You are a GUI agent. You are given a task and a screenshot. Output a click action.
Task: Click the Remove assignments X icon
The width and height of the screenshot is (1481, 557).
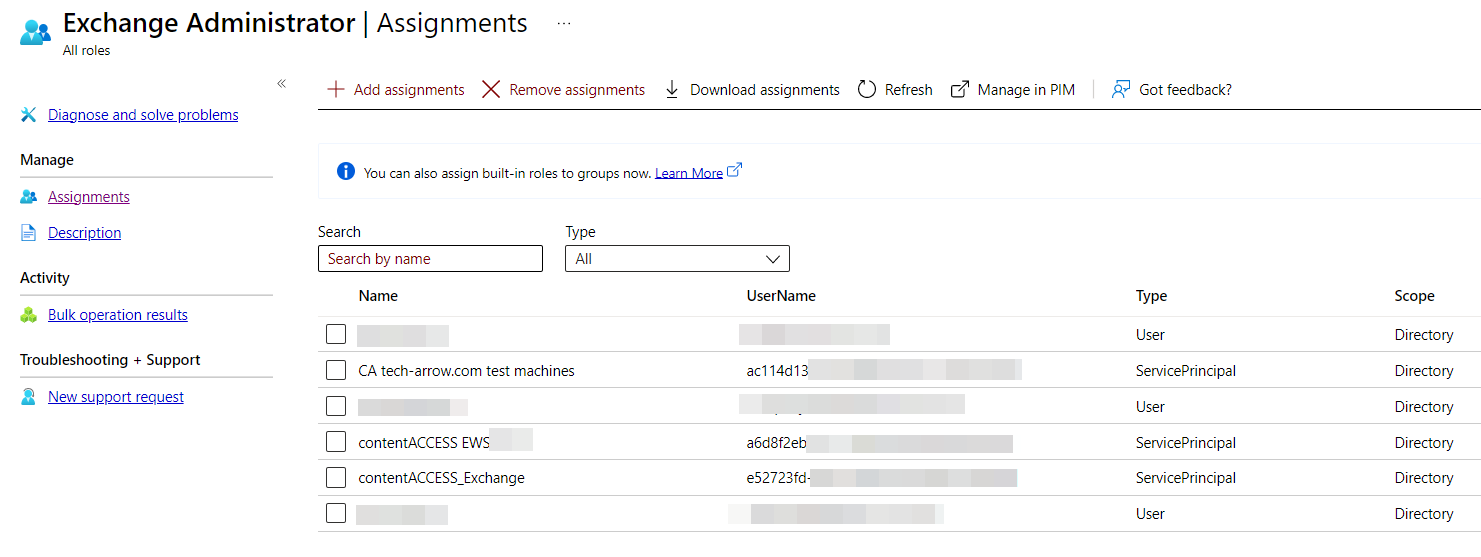point(491,90)
